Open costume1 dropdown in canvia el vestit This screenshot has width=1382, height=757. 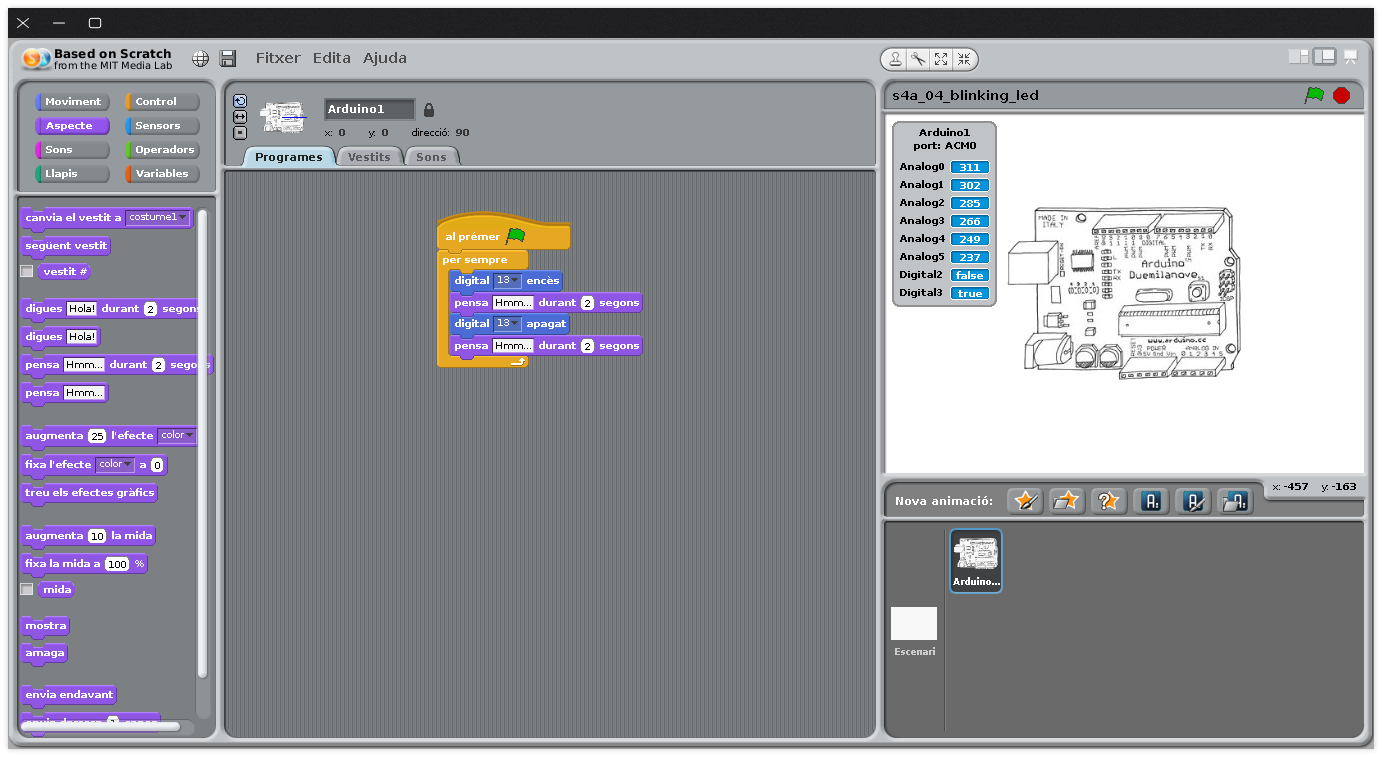158,217
